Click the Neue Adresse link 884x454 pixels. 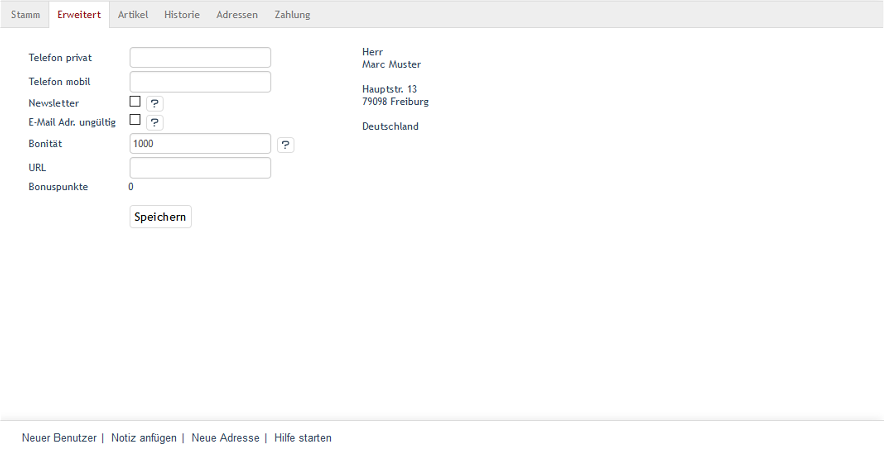click(225, 438)
